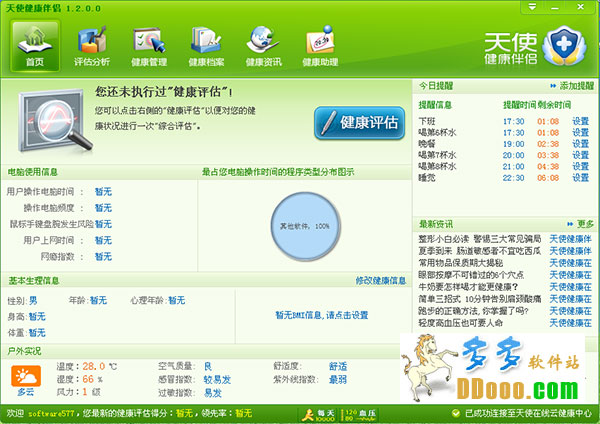The width and height of the screenshot is (600, 424).
Task: Click the 感冒指数 value 较易发
Action: [217, 380]
